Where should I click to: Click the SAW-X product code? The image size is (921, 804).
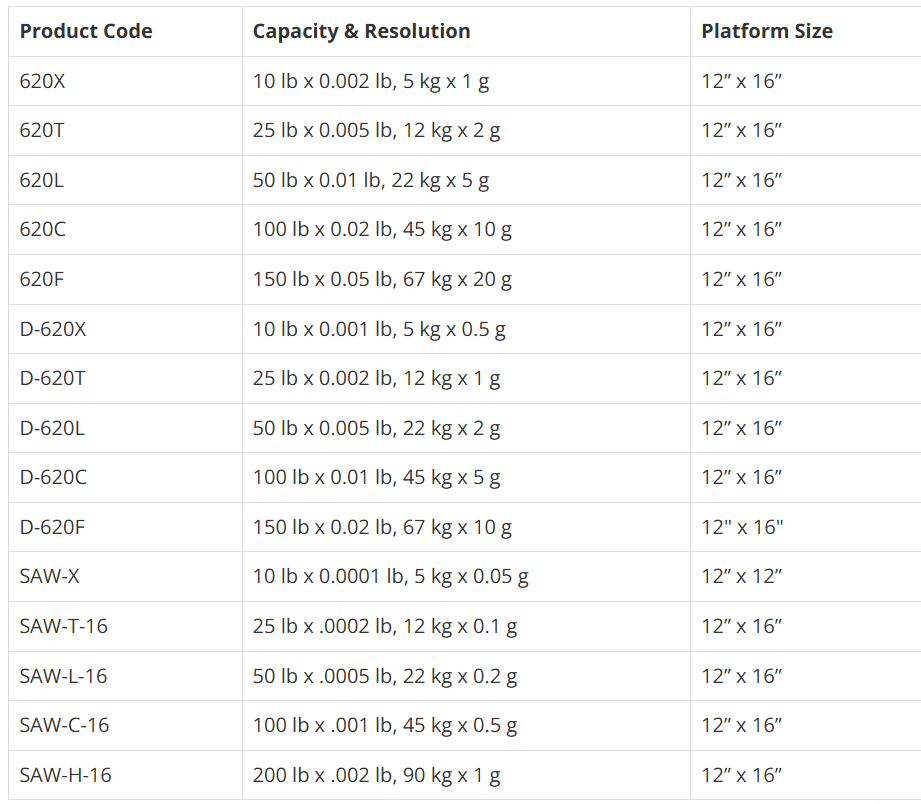[49, 576]
